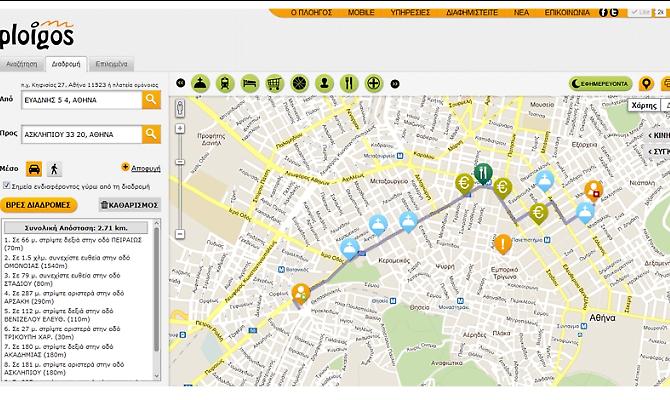Zoom out the map with minus button
670x400 pixels.
coord(180,234)
